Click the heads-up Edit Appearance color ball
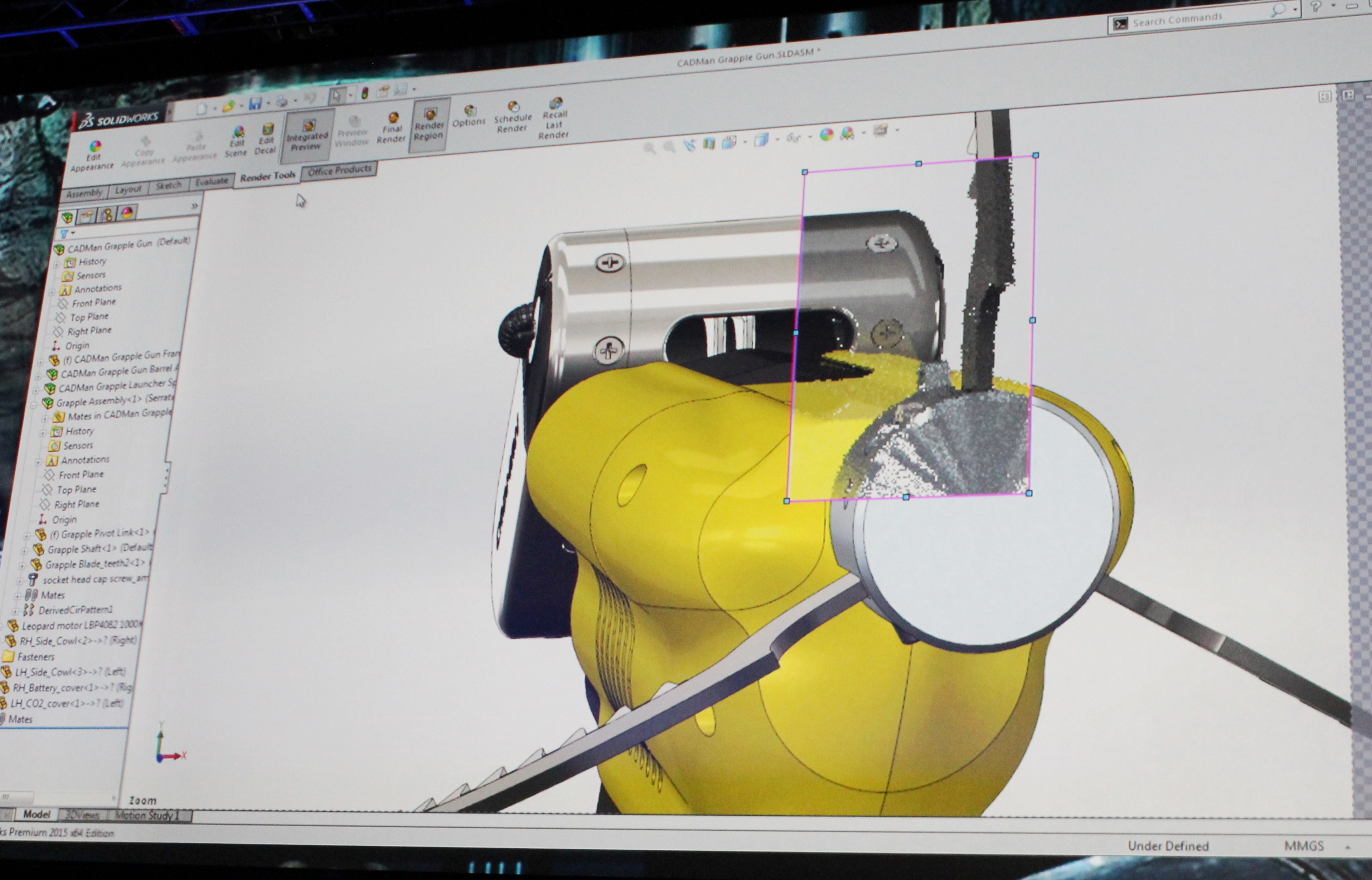The image size is (1372, 880). click(826, 135)
